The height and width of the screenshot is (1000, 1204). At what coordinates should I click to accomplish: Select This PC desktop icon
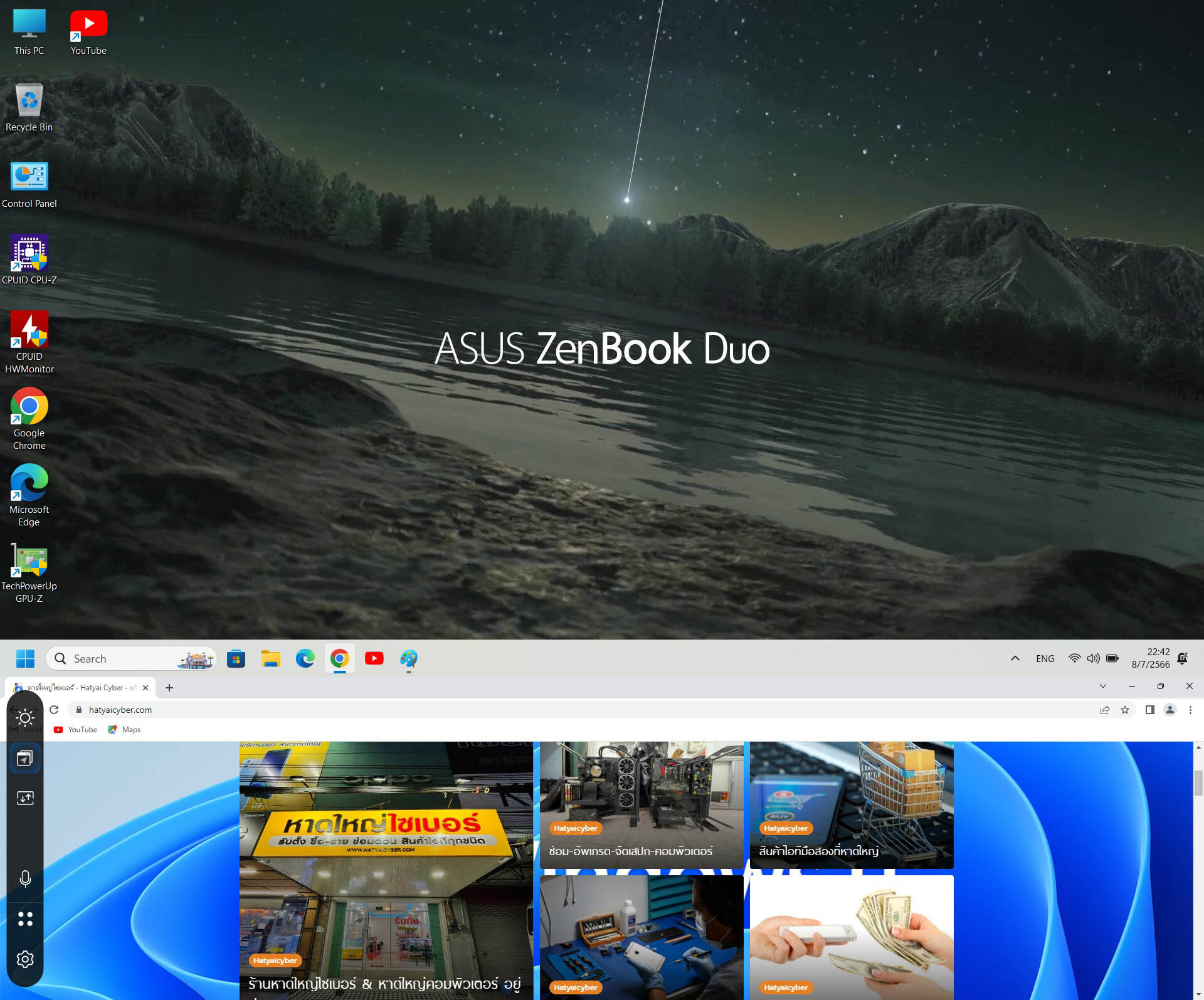[29, 32]
